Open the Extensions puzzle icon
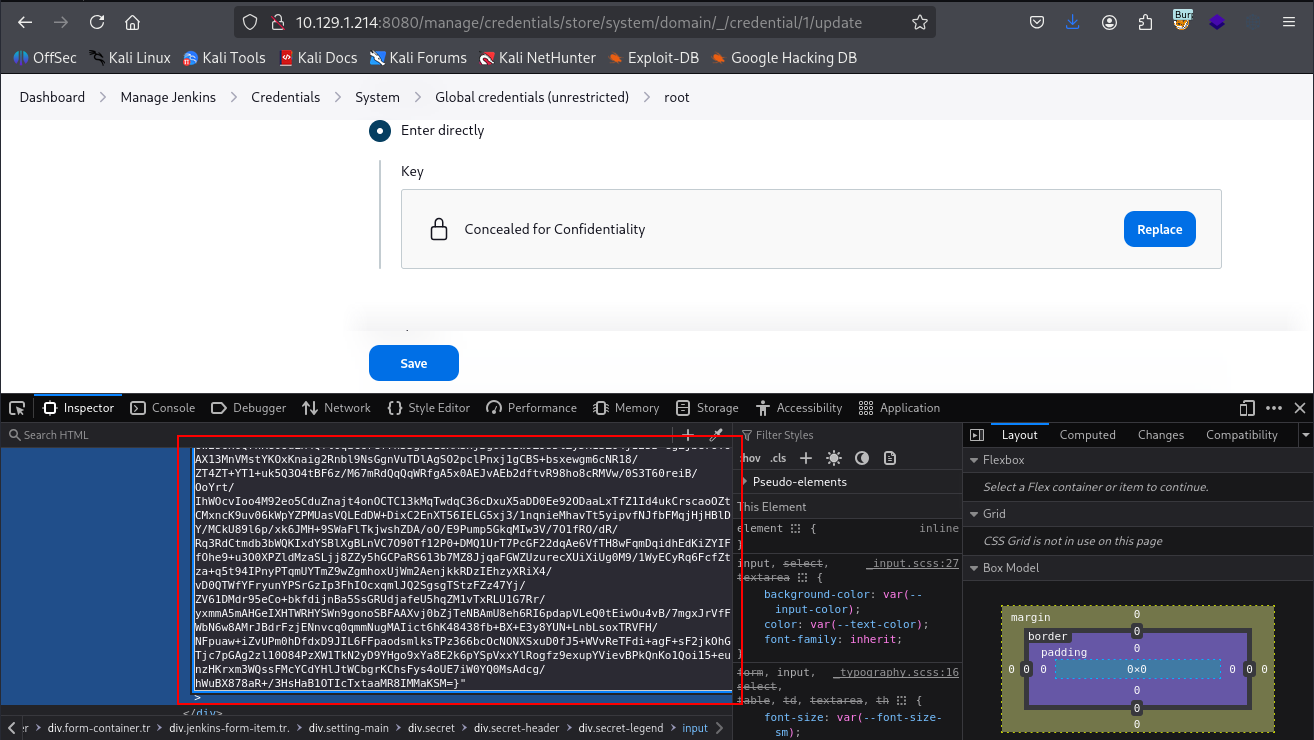The height and width of the screenshot is (740, 1314). [x=1145, y=22]
